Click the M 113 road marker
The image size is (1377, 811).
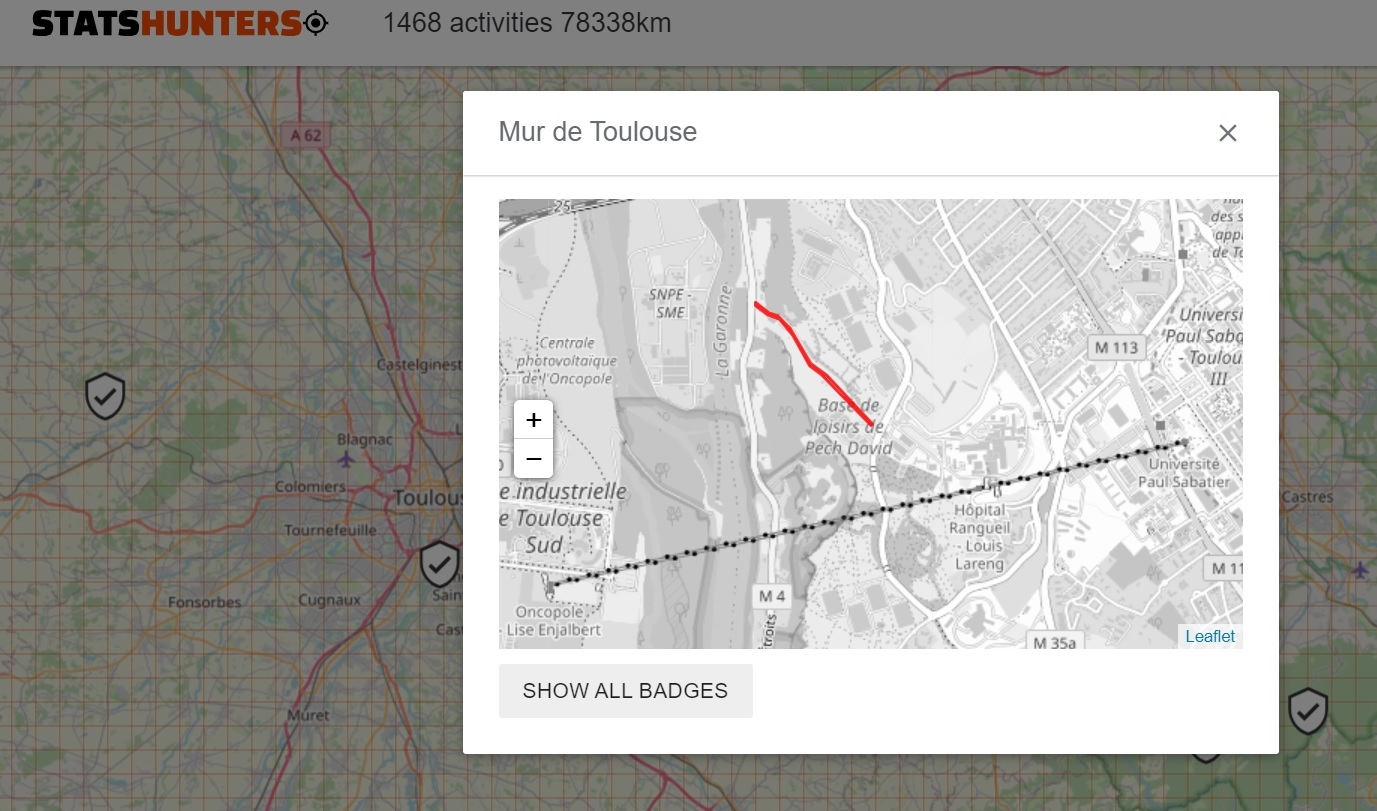(x=1113, y=347)
